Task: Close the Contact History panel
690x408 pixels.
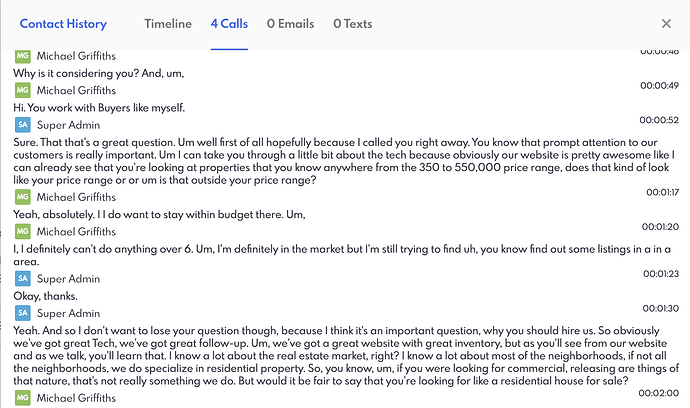Action: pos(667,23)
